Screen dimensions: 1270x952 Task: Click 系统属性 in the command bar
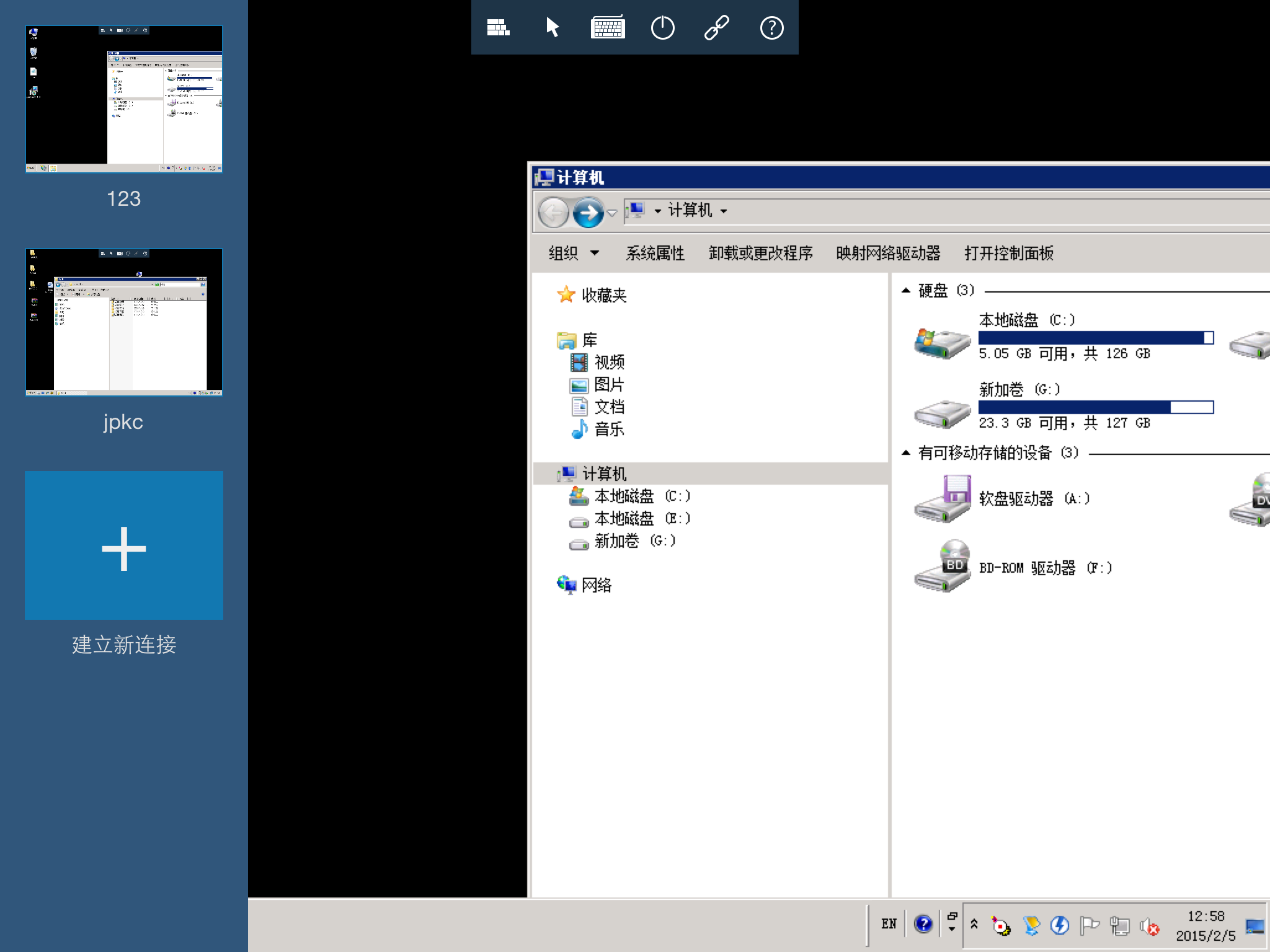pos(655,253)
